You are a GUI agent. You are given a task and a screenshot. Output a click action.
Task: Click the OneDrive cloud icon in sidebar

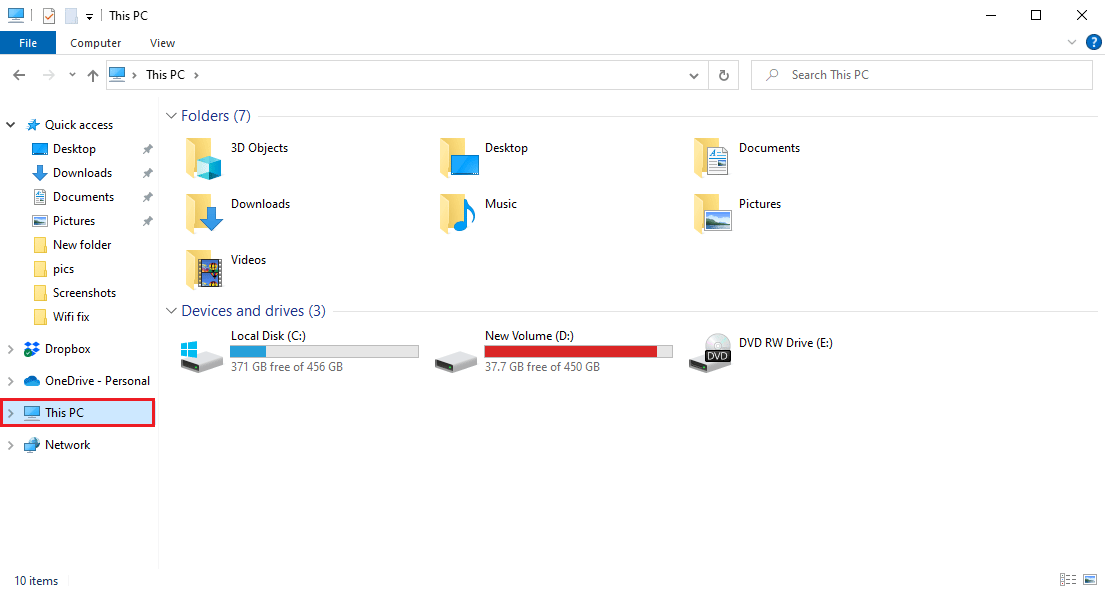tap(32, 381)
